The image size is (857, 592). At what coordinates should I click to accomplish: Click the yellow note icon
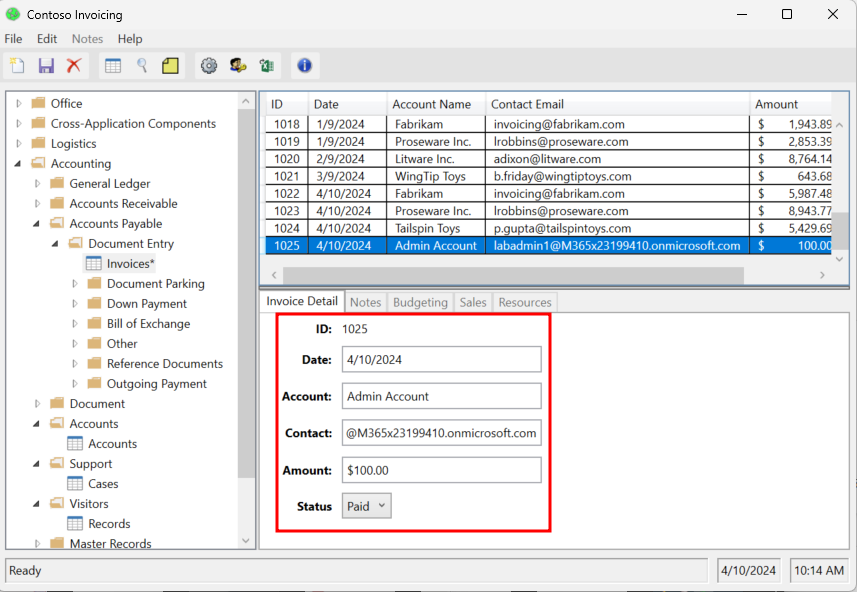click(170, 66)
